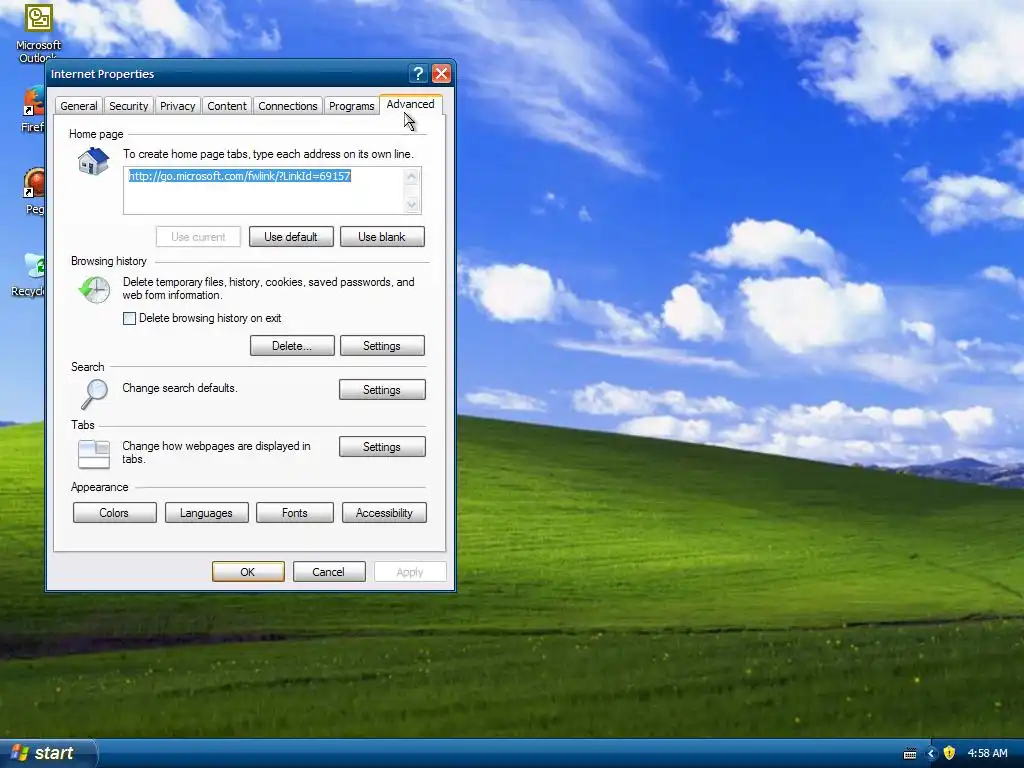The height and width of the screenshot is (768, 1024).
Task: Click the Search magnifying glass icon
Action: point(94,394)
